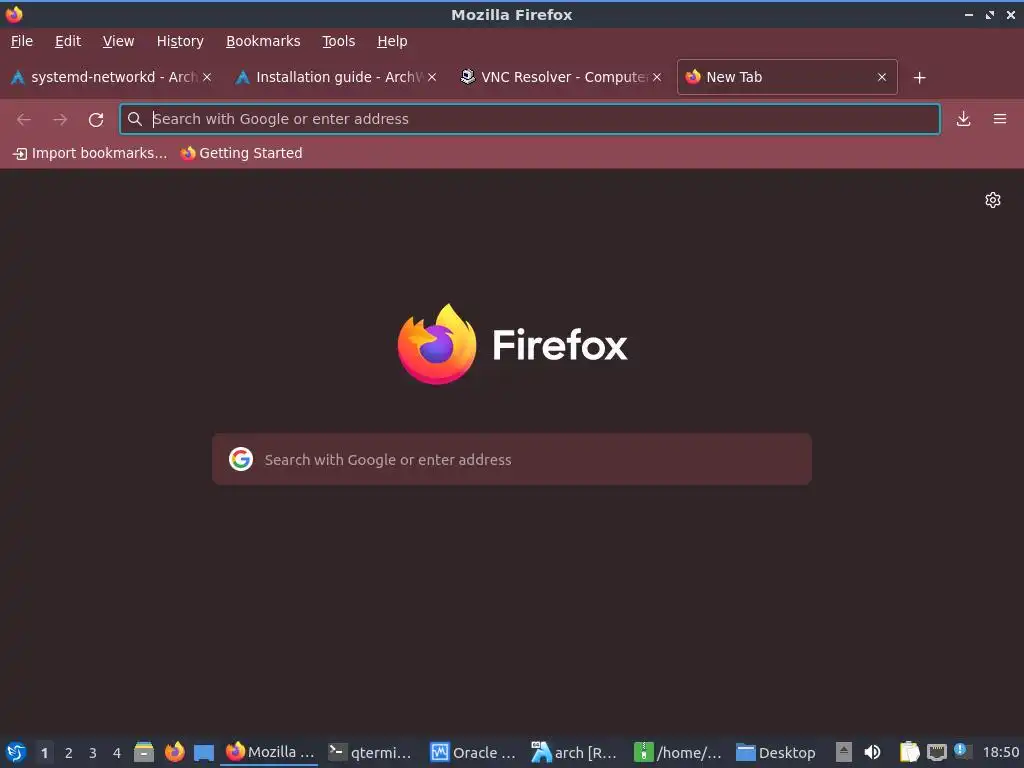The height and width of the screenshot is (768, 1024).
Task: Focus the center page search box
Action: 512,459
